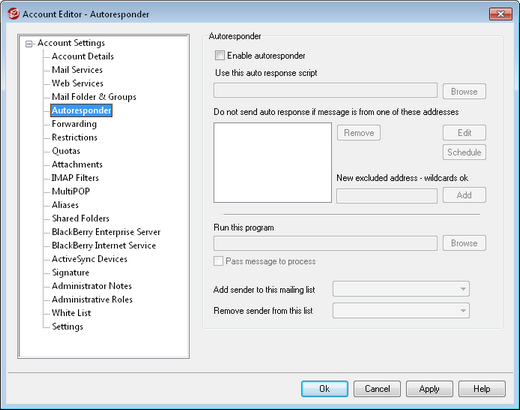Open Add sender to this mailing list dropdown

[401, 289]
